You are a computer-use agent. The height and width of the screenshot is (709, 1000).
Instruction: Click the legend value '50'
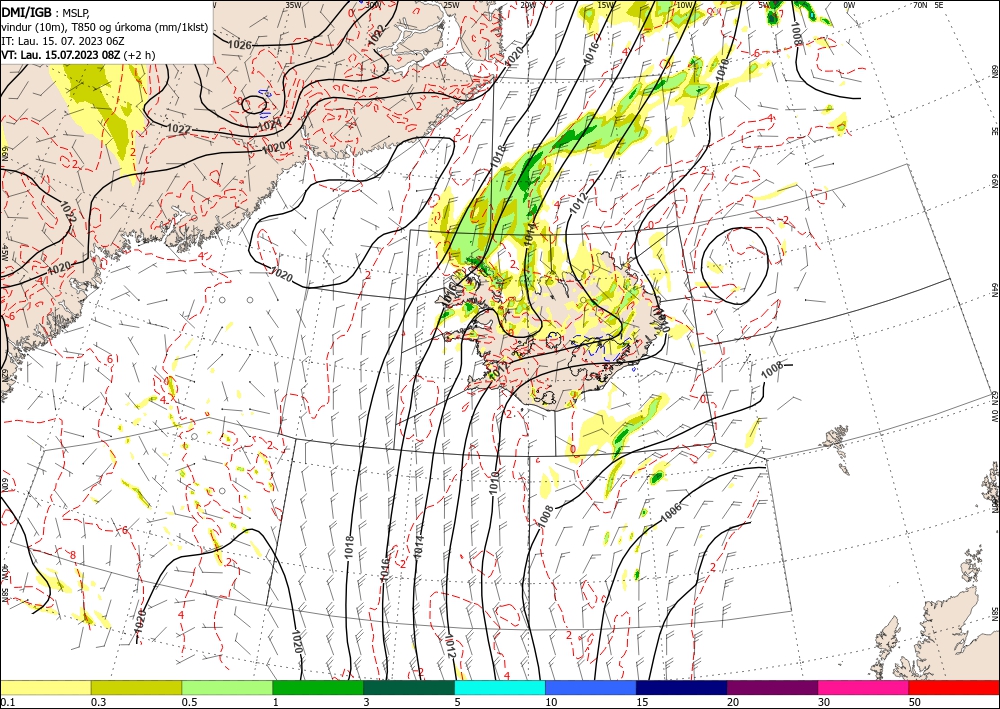[915, 702]
